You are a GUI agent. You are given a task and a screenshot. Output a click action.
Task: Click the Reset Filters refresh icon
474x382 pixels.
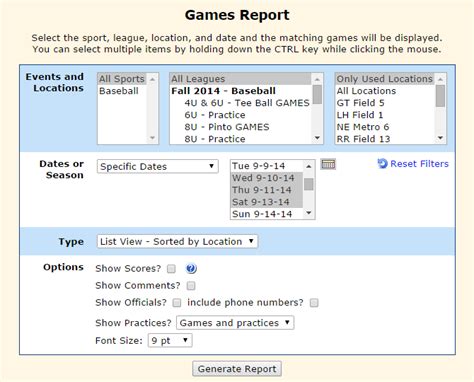382,164
